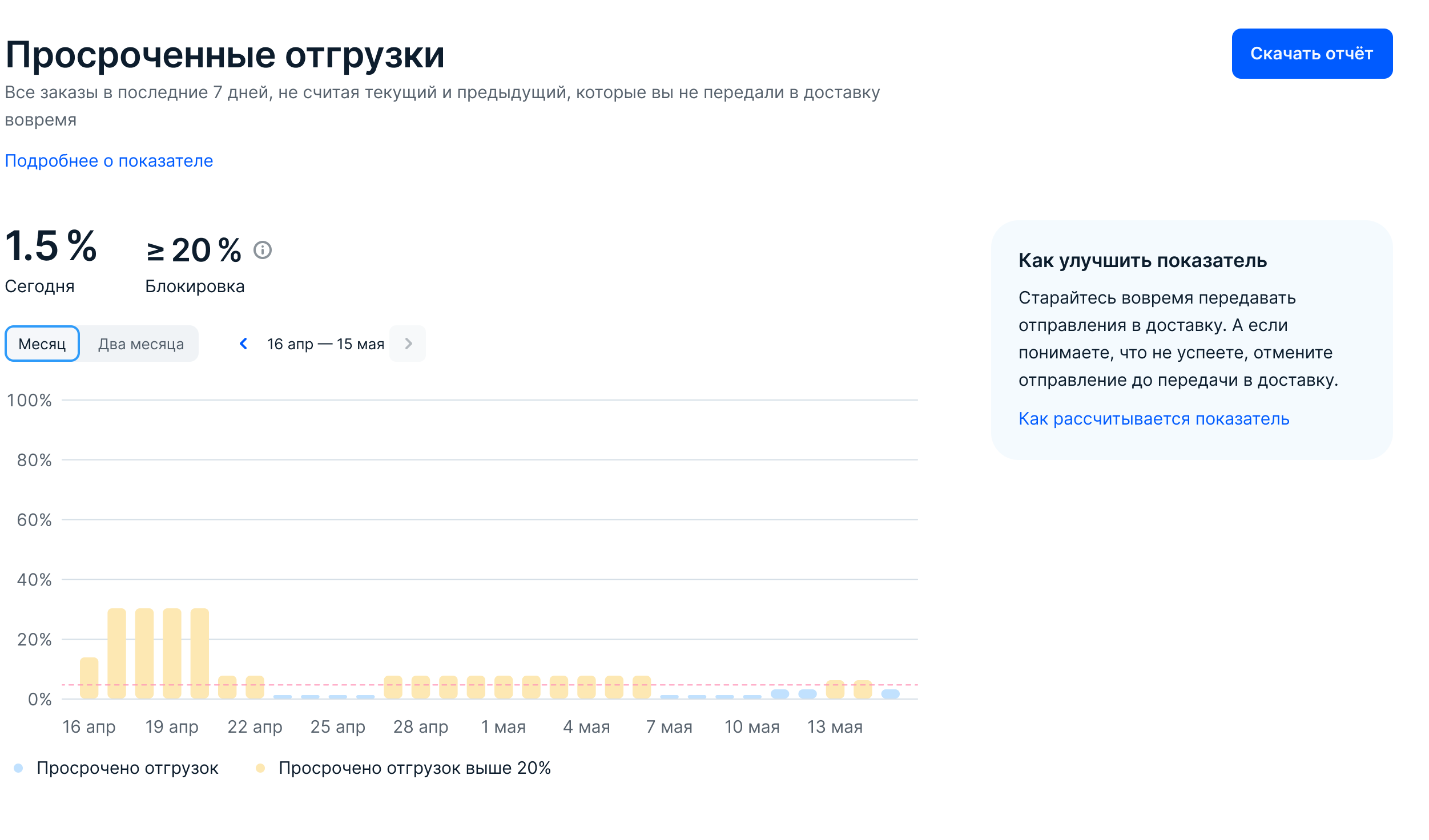Click the yellow bar above 13 мая

[x=835, y=689]
